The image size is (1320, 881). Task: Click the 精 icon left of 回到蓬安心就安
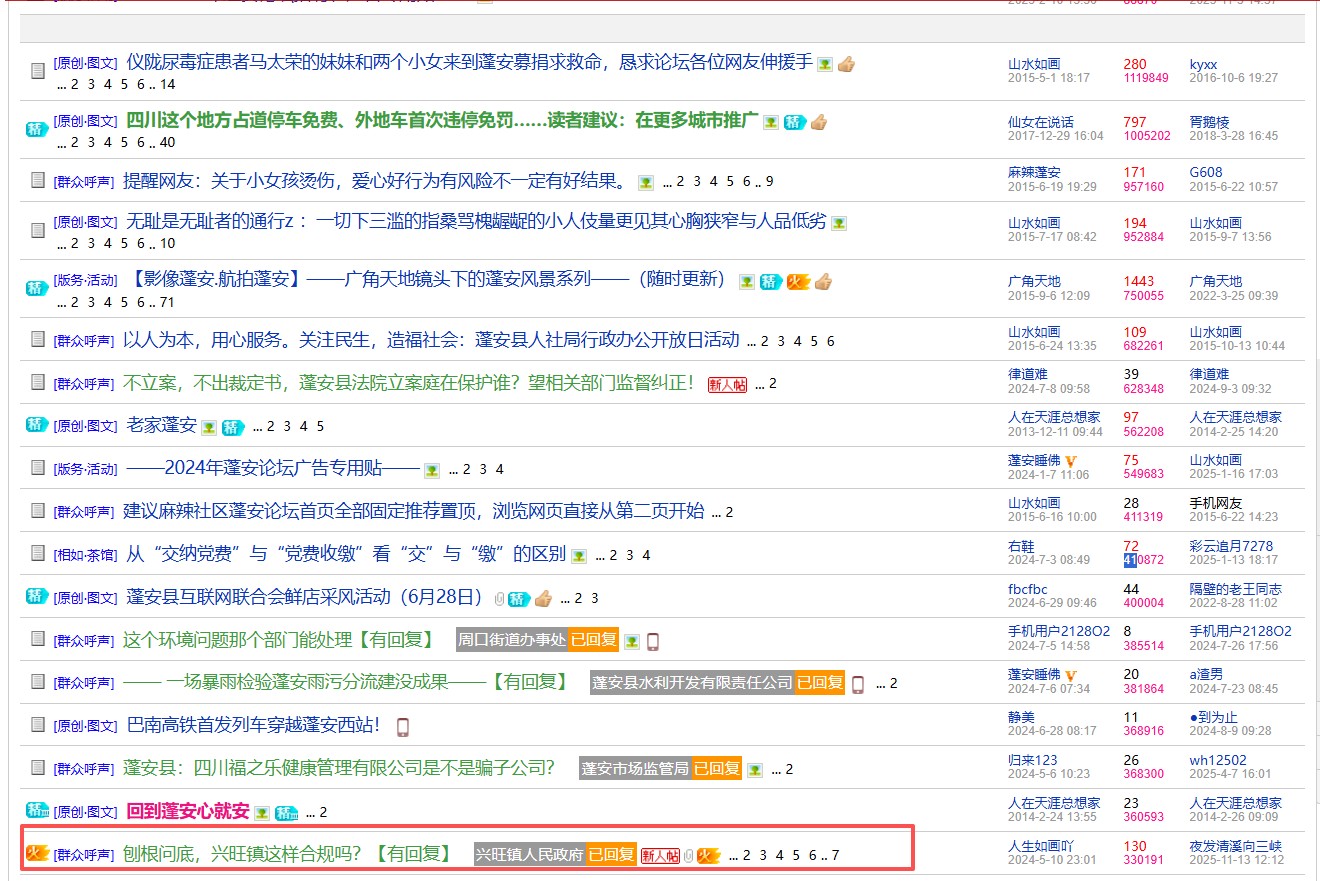point(37,810)
